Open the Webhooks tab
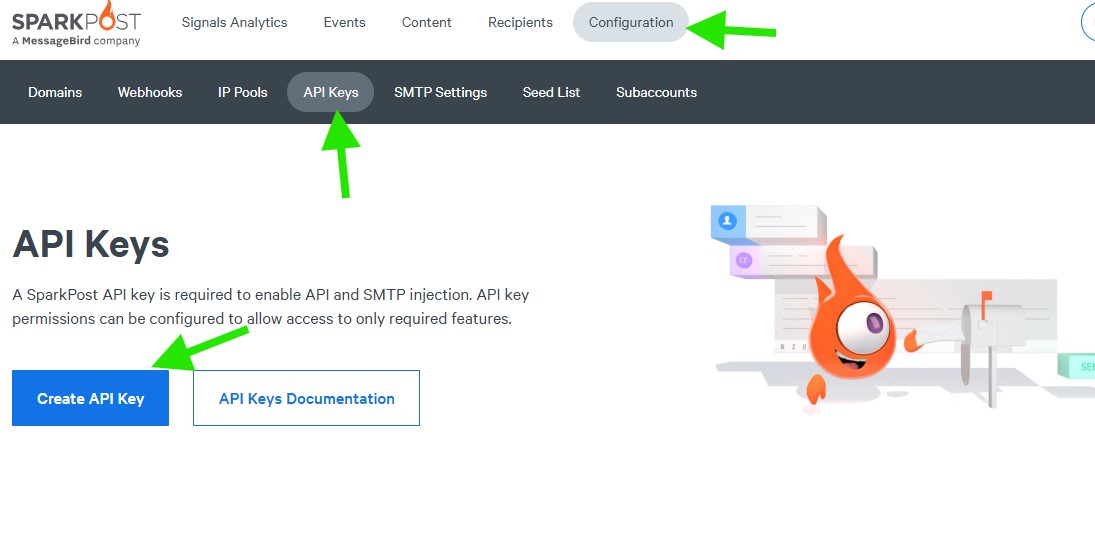 coord(150,92)
